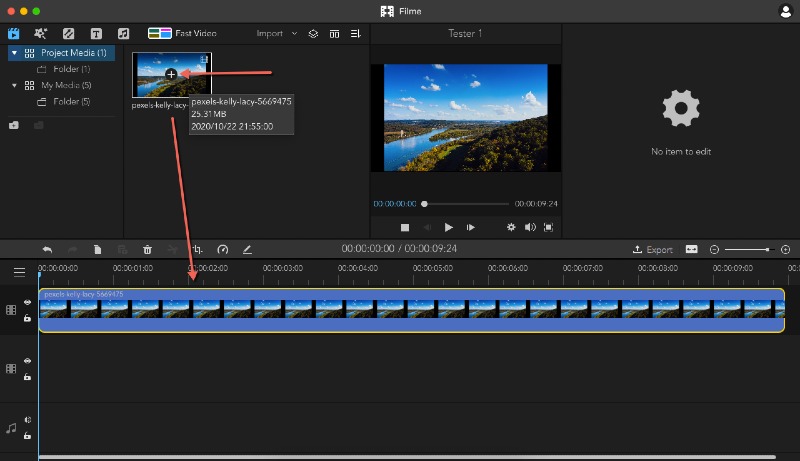The image size is (800, 461).
Task: Select Folder (1) under Project Media
Action: 71,69
